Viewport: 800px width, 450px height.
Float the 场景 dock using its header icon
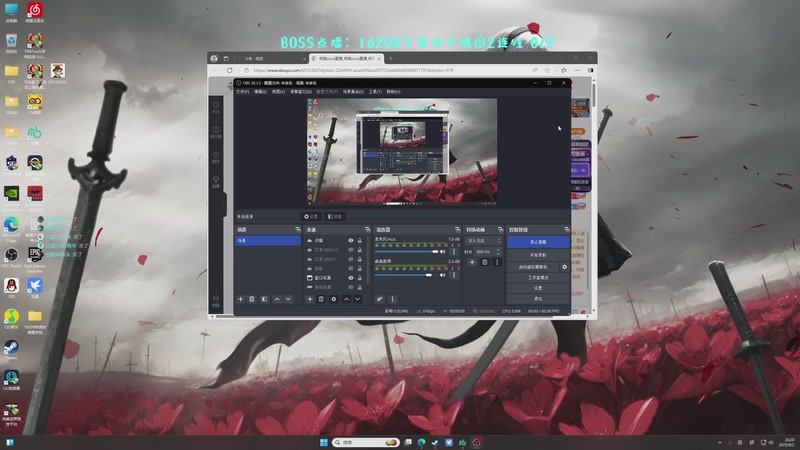pyautogui.click(x=298, y=230)
